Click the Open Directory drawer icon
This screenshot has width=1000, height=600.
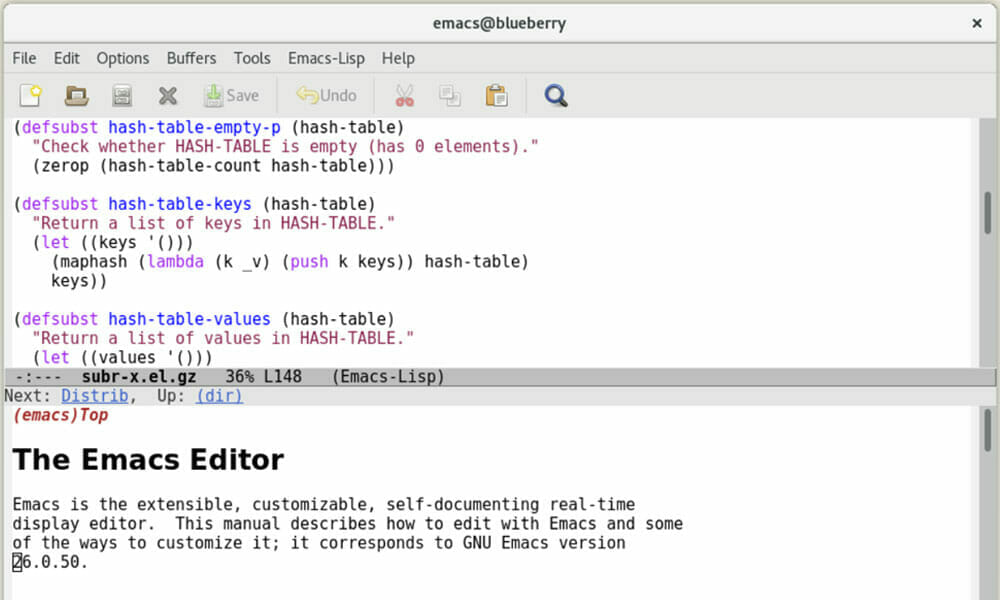coord(122,96)
